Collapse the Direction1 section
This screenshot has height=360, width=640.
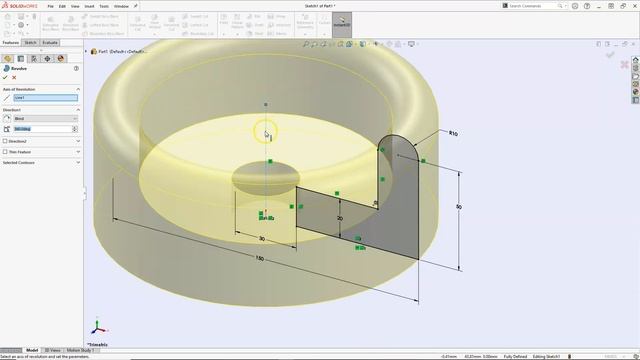(78, 110)
